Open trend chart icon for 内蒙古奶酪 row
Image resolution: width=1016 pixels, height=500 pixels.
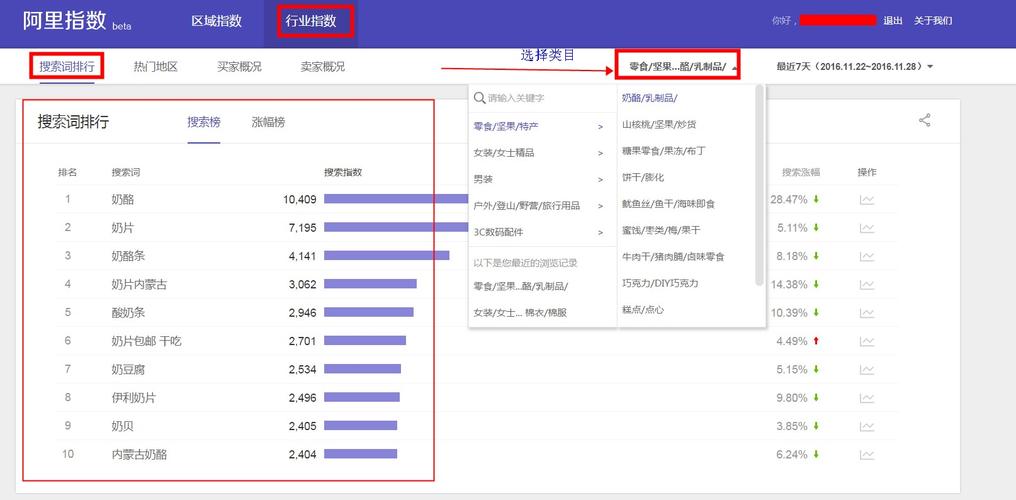866,455
